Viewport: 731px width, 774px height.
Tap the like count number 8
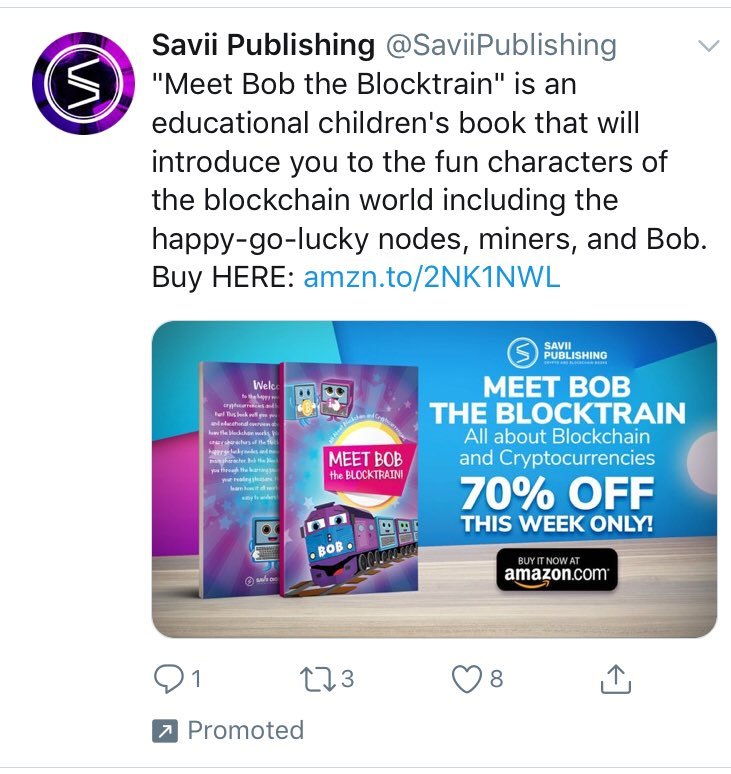point(496,679)
